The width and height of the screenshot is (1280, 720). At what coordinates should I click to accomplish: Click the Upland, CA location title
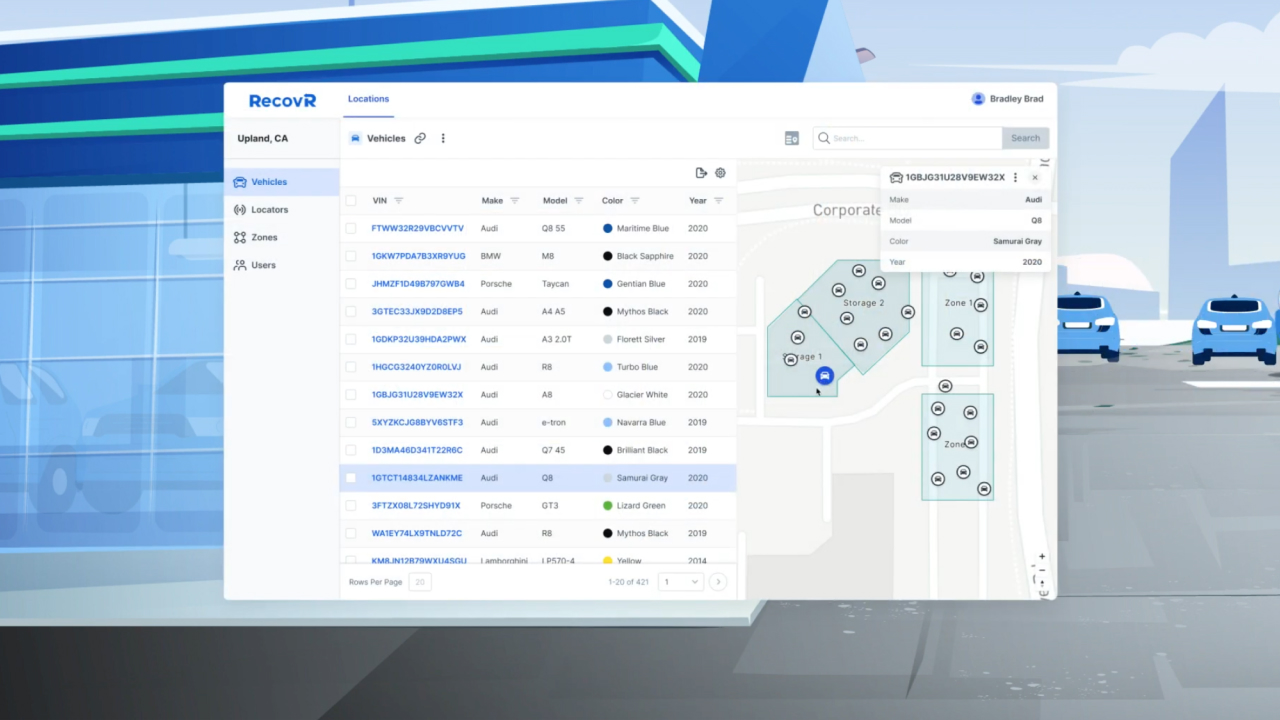pyautogui.click(x=262, y=139)
